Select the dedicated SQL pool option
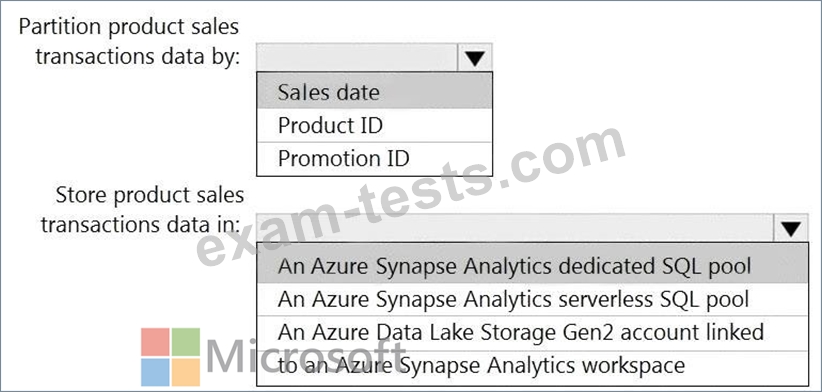 [532, 266]
